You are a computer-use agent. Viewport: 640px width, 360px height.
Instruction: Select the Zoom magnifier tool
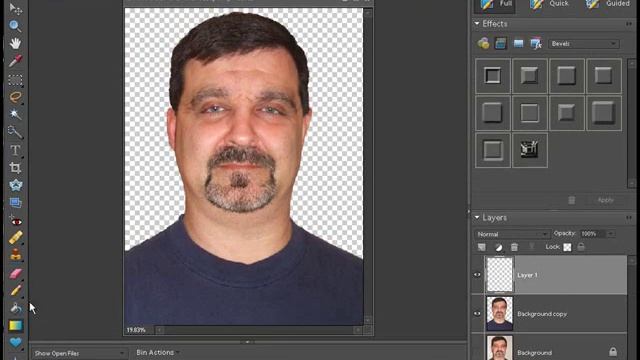(x=15, y=26)
